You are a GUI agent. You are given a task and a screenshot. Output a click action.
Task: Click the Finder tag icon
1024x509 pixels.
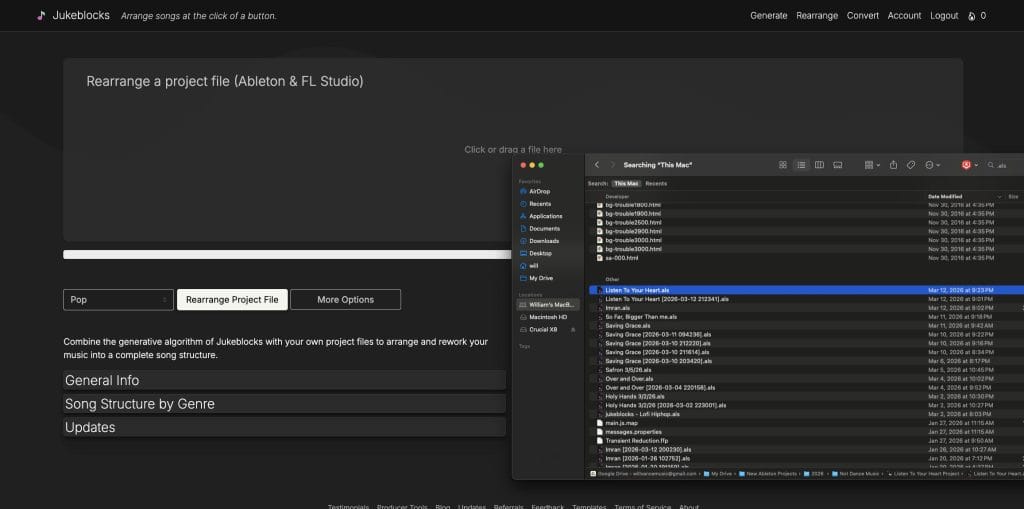(911, 165)
